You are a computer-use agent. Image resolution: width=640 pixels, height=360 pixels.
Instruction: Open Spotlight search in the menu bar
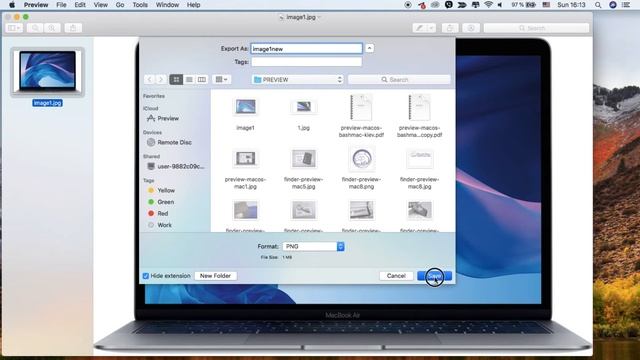click(598, 5)
